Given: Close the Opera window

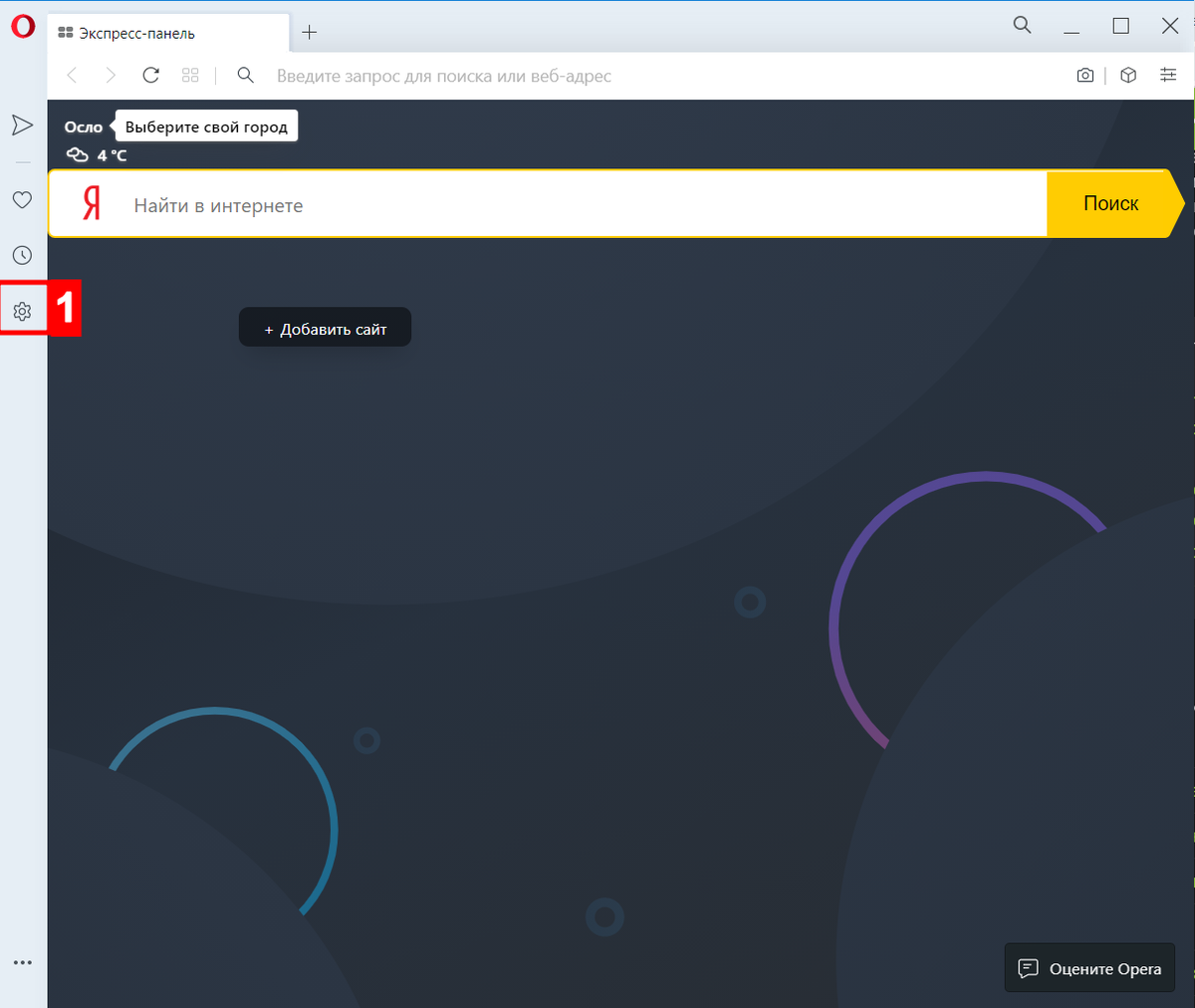Looking at the screenshot, I should (1170, 26).
